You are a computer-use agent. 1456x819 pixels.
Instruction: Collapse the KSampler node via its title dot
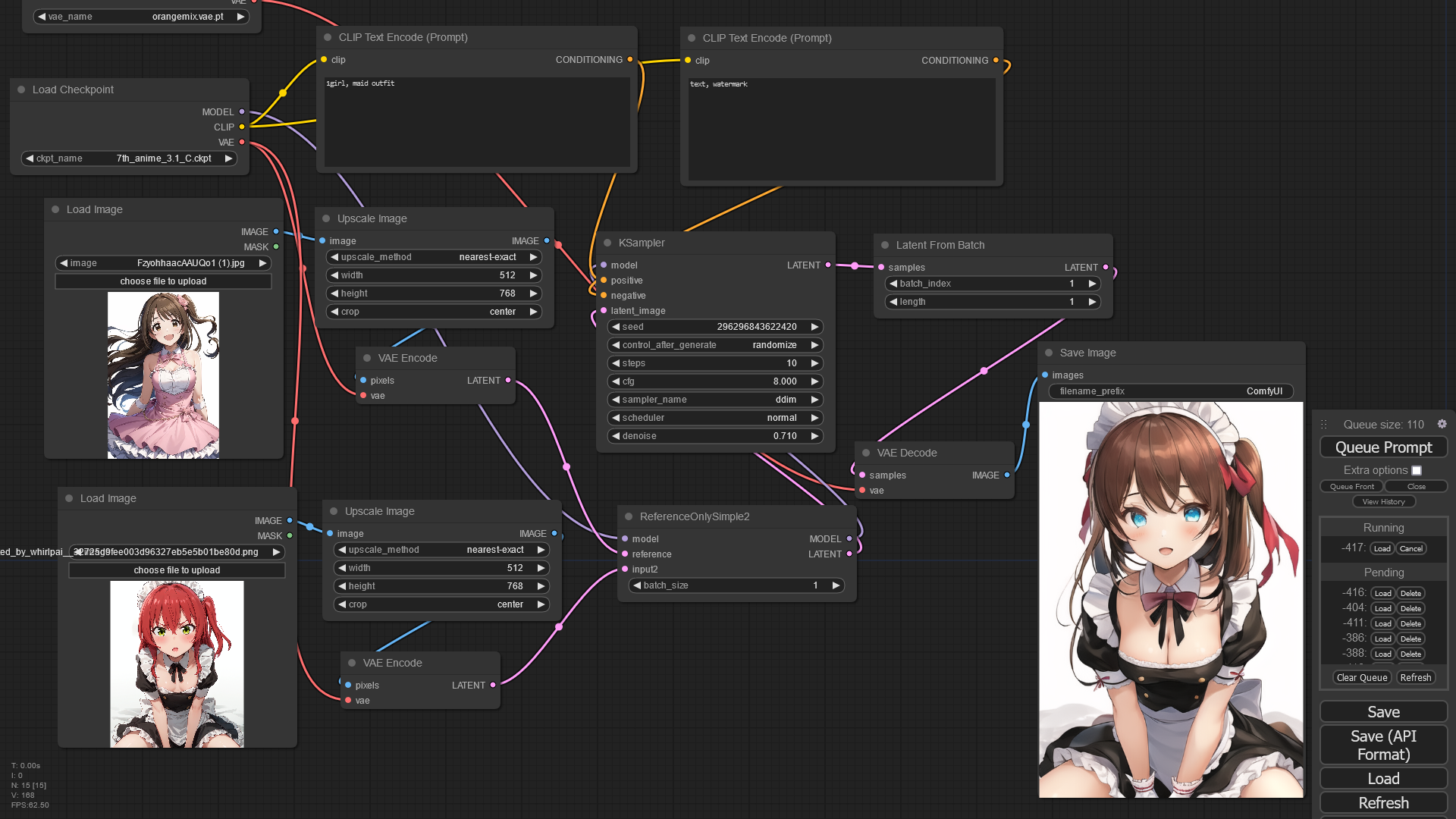[x=607, y=243]
